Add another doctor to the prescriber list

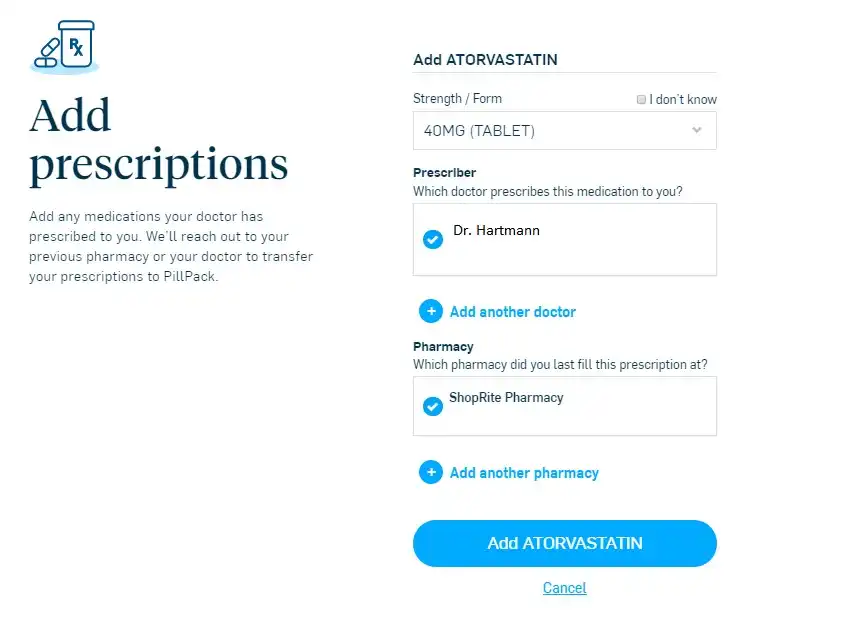coord(513,311)
